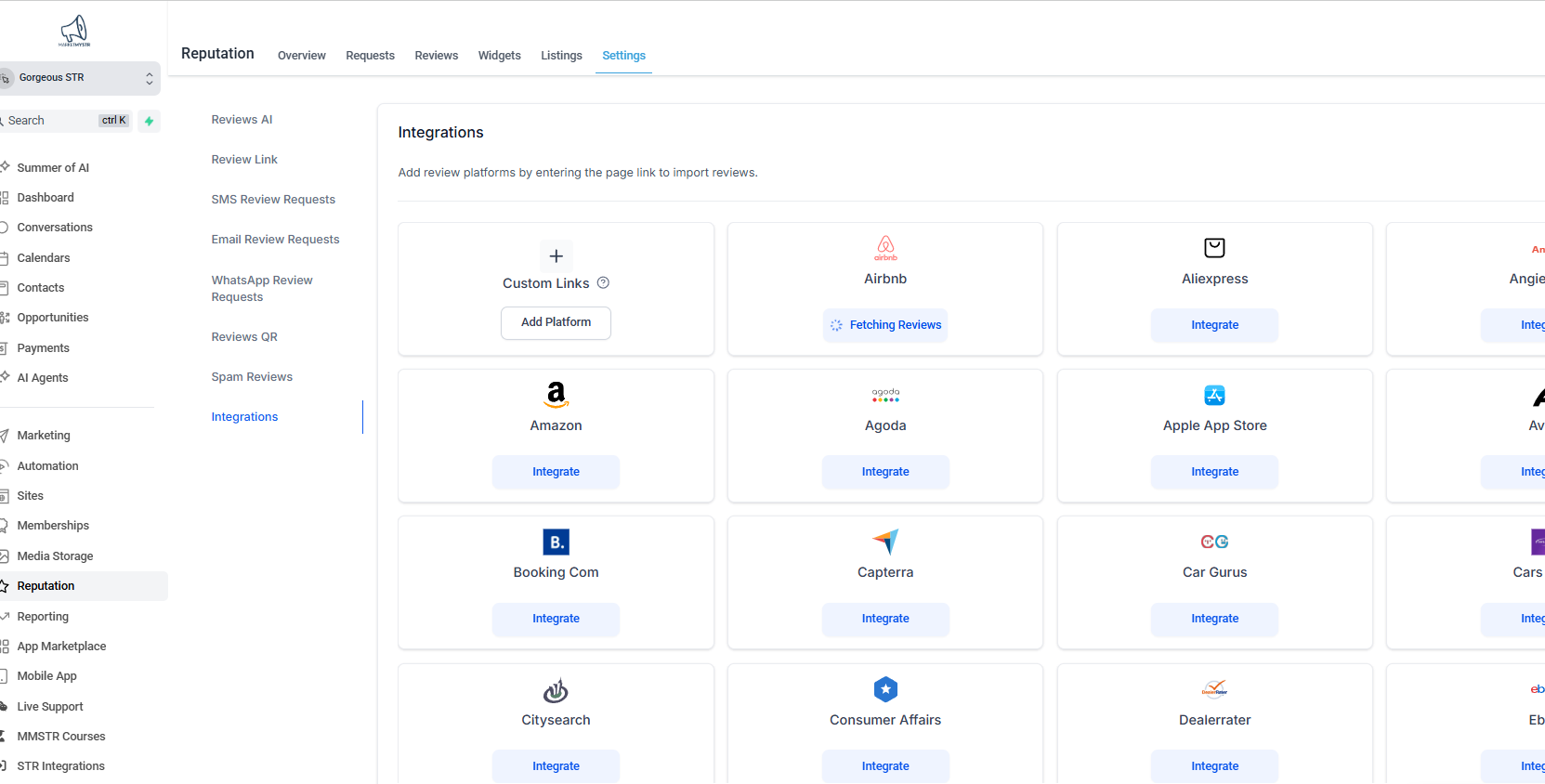This screenshot has height=784, width=1545.
Task: Select the Settings tab
Action: pos(623,56)
